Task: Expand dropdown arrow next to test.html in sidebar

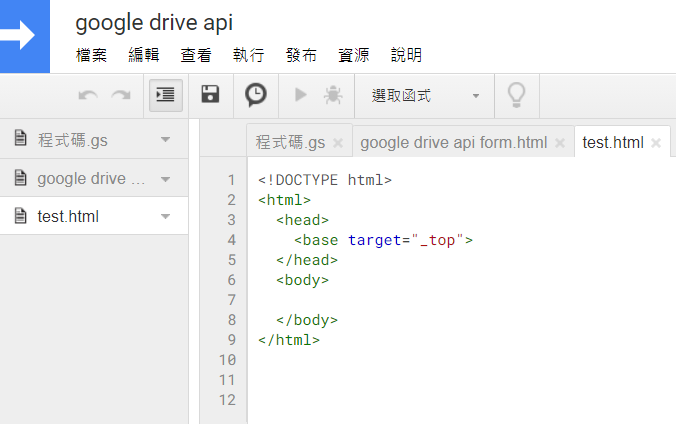Action: [166, 217]
